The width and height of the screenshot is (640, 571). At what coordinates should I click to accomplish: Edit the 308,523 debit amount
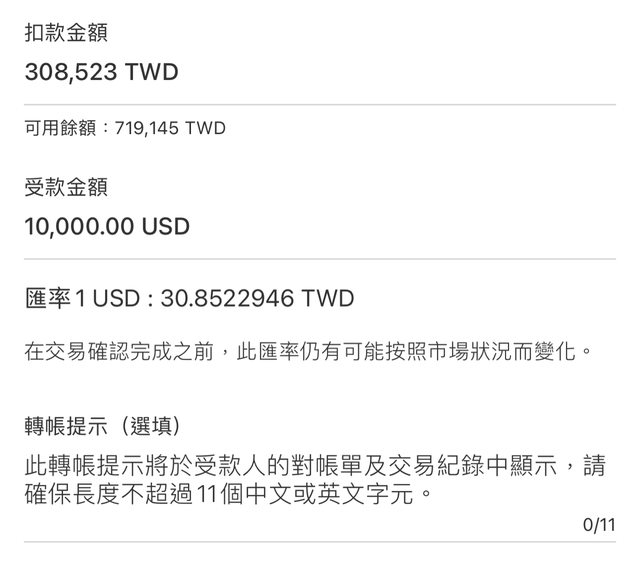68,73
